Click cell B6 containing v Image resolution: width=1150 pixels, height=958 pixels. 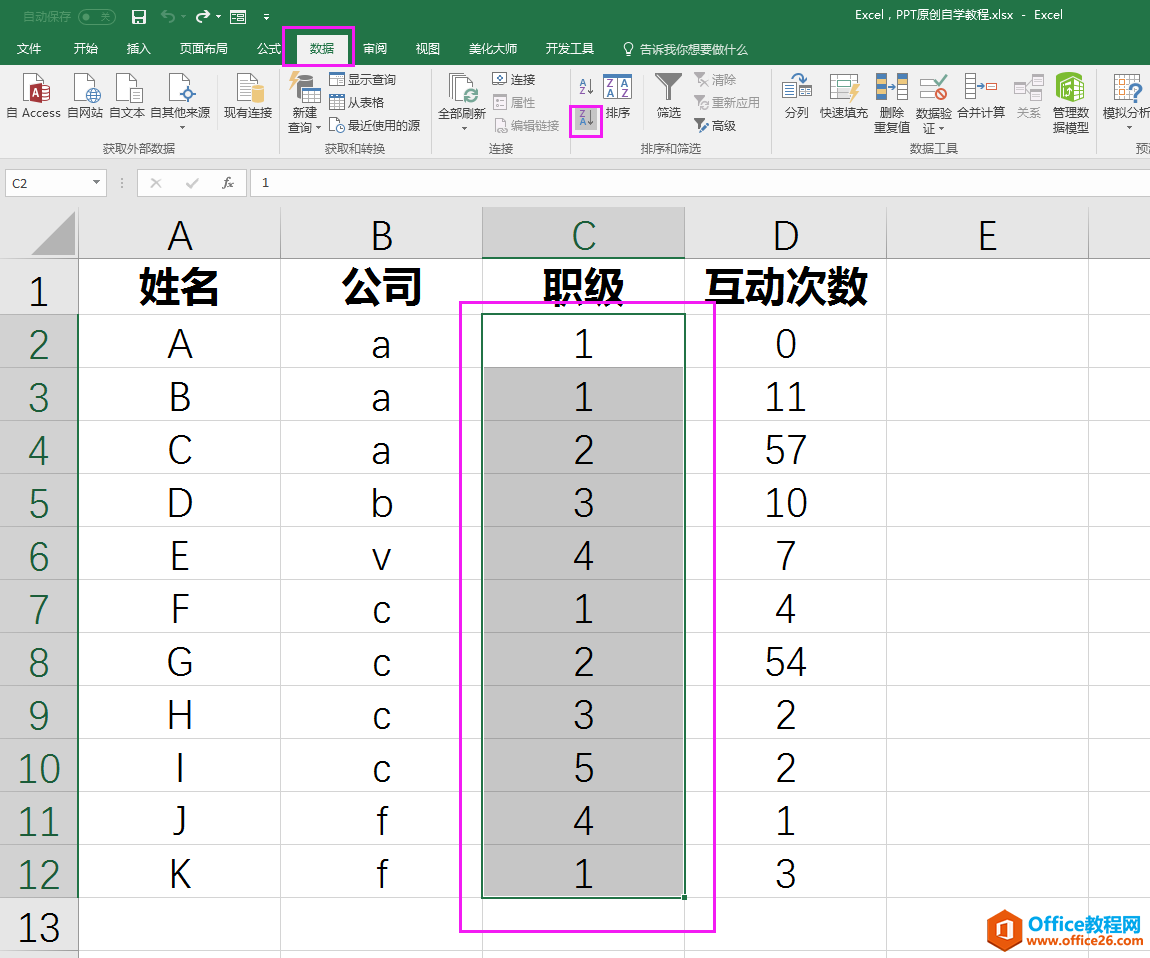tap(381, 554)
